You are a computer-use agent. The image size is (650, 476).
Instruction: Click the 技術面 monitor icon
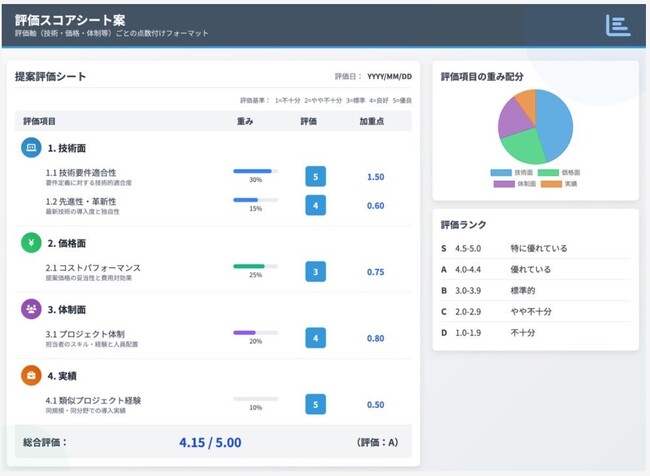[x=31, y=148]
